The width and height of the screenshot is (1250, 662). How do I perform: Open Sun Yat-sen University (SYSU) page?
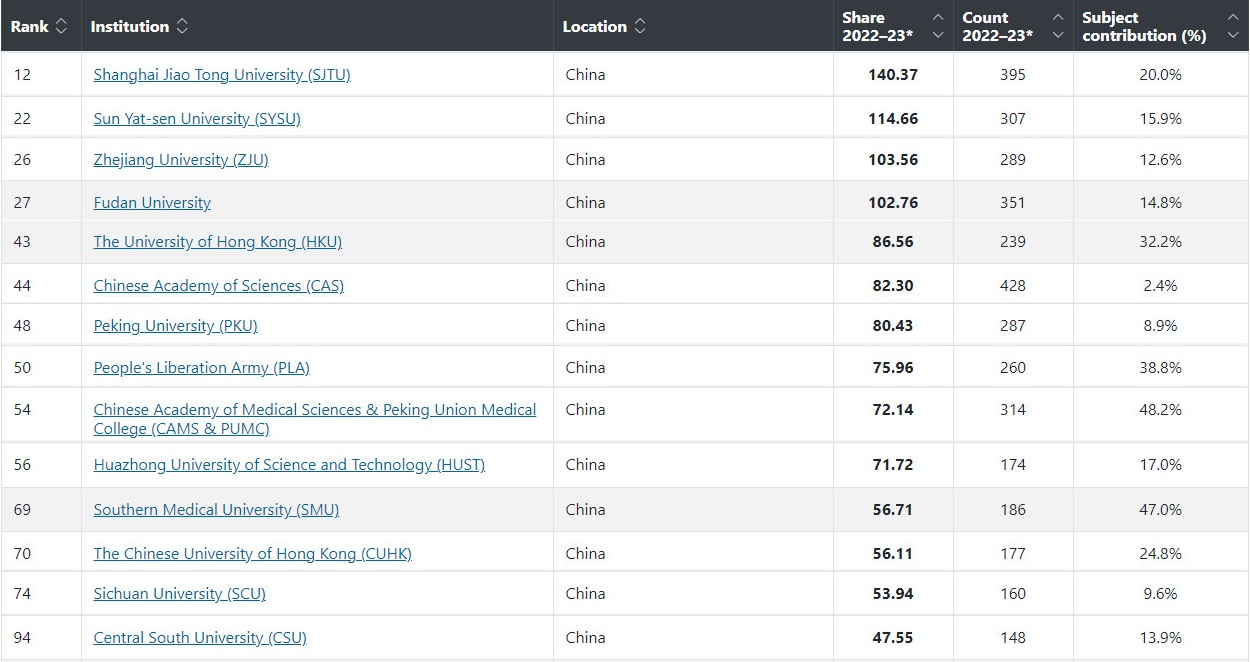197,119
